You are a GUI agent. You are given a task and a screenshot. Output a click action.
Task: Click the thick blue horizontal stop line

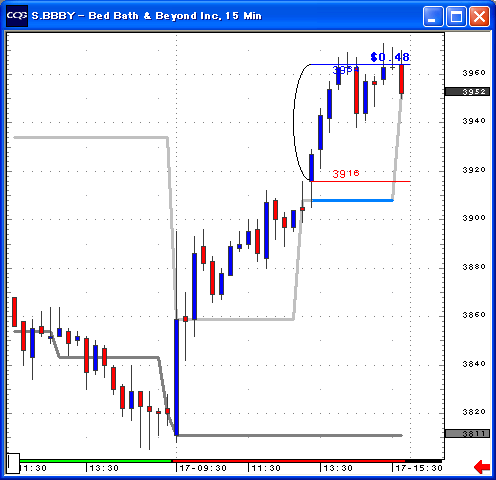coord(352,200)
